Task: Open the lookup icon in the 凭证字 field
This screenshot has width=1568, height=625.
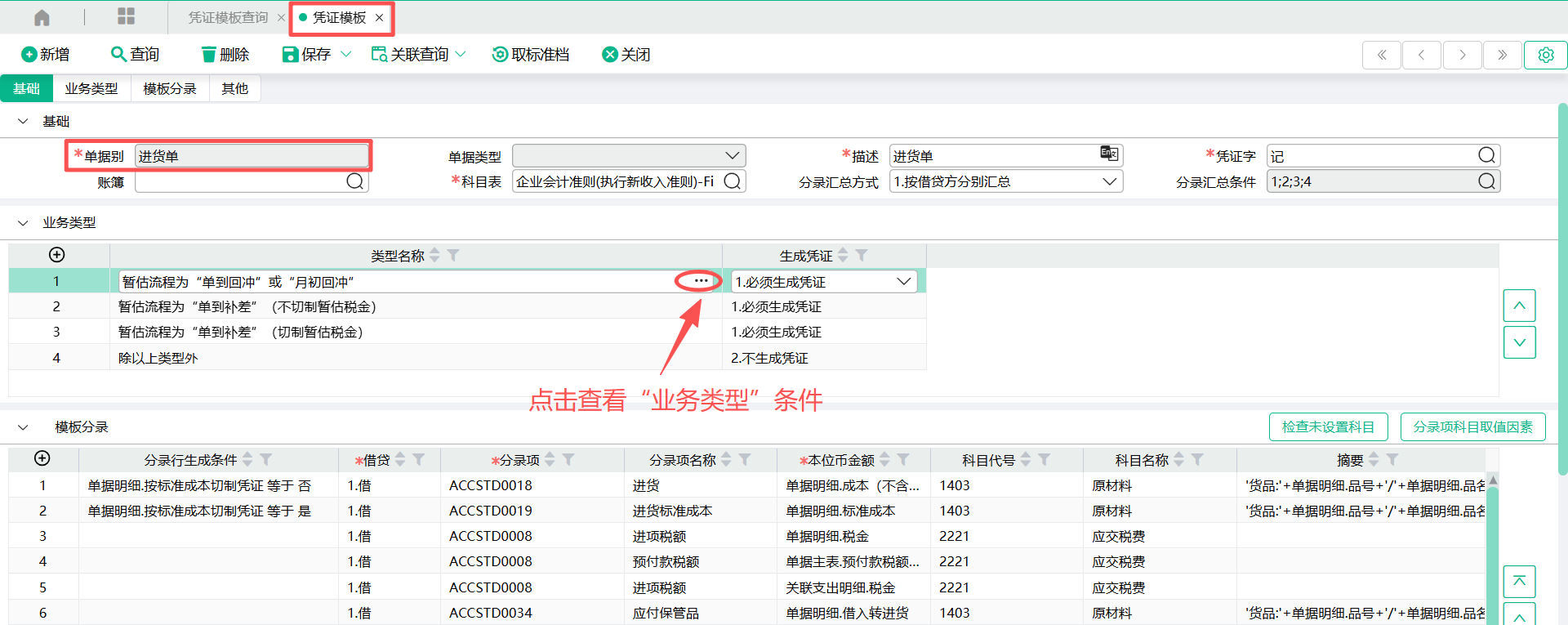Action: (1486, 156)
